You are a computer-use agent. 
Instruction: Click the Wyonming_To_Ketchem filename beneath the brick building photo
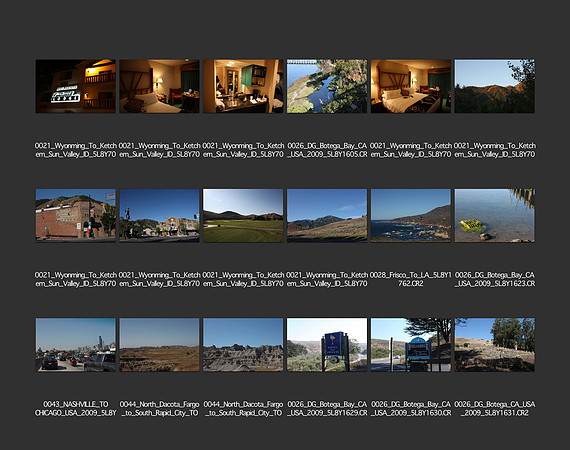tap(76, 279)
